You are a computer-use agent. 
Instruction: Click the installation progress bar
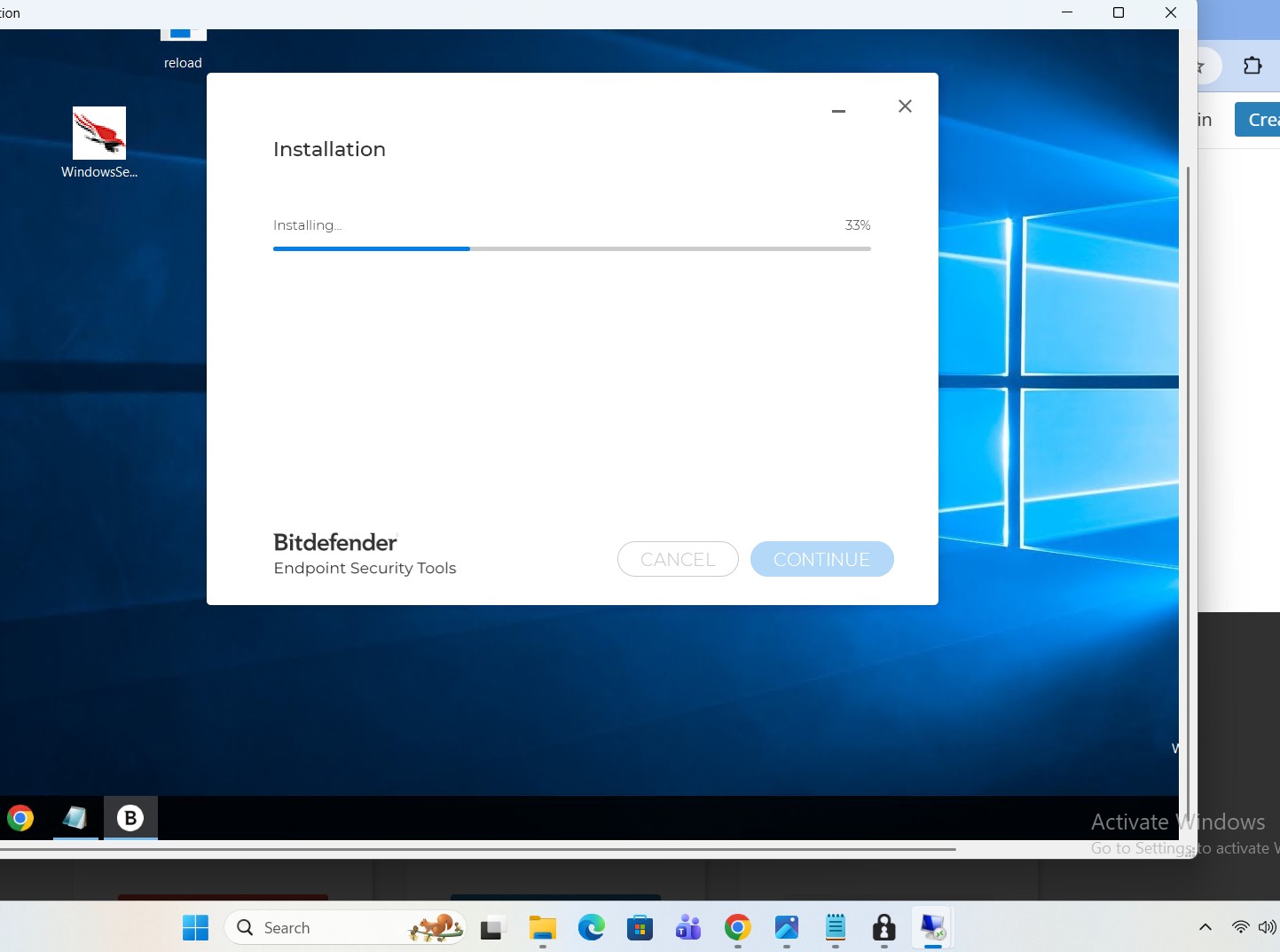click(571, 249)
